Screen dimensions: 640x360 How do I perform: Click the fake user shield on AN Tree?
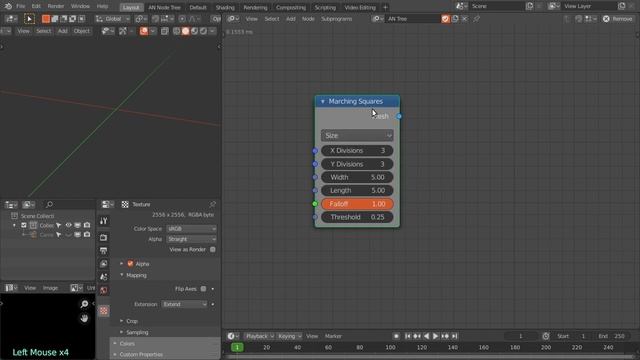(x=445, y=19)
